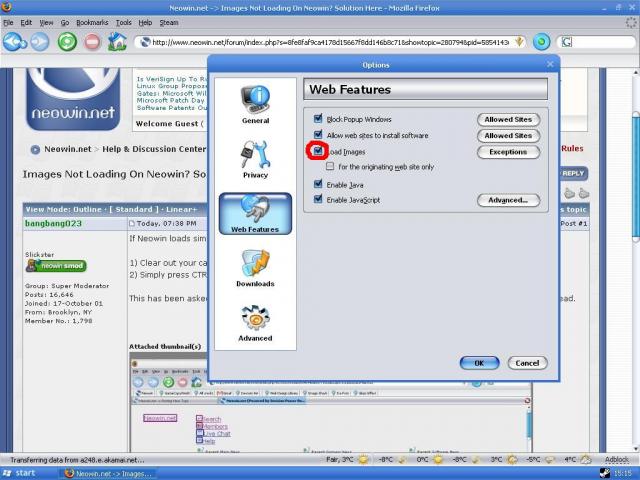Click the Google search engine icon
Image resolution: width=640 pixels, height=480 pixels.
pyautogui.click(x=567, y=42)
